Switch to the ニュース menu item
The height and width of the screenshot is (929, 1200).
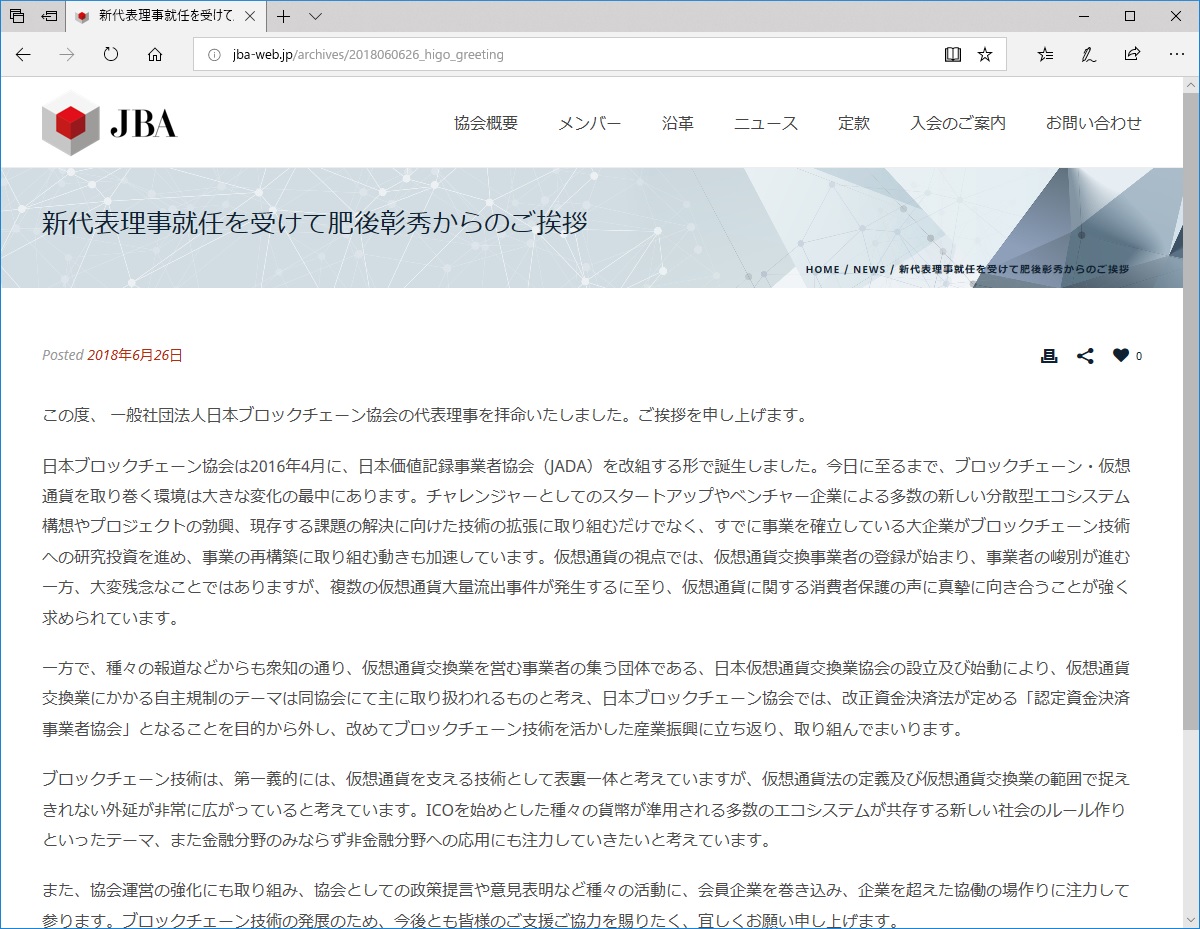pyautogui.click(x=765, y=123)
